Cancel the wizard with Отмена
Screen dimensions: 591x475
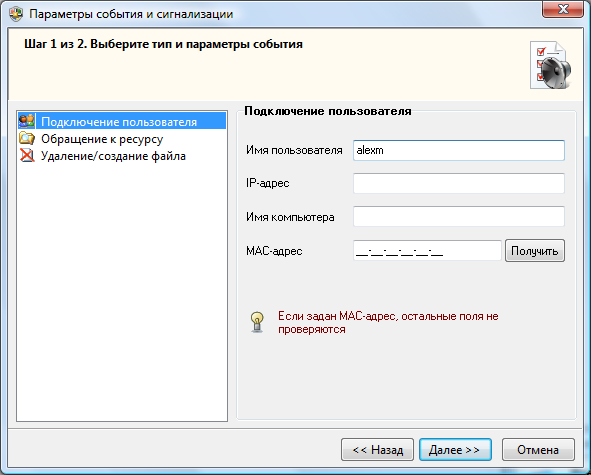tap(538, 449)
